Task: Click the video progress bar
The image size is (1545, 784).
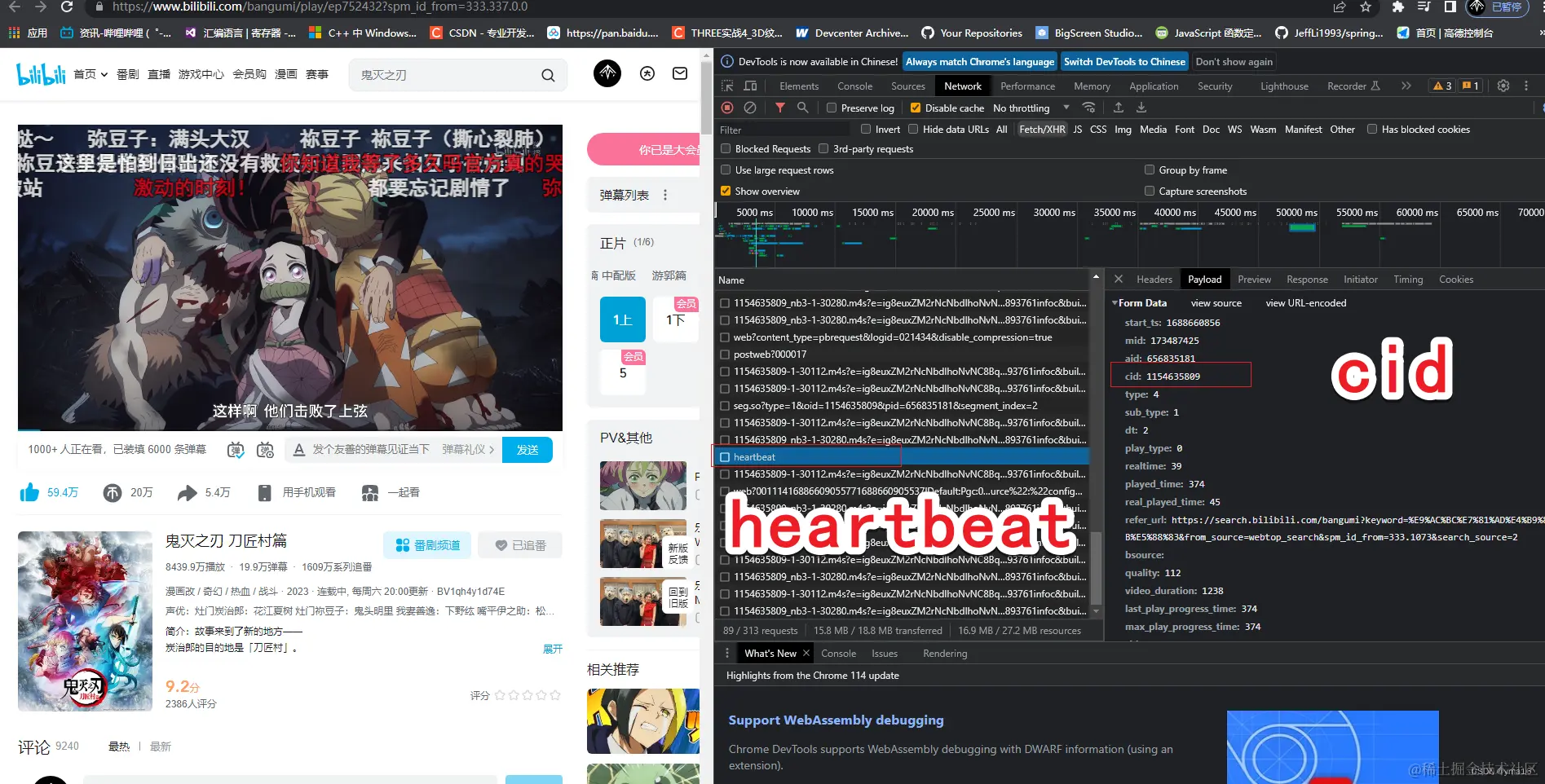Action: [x=290, y=429]
